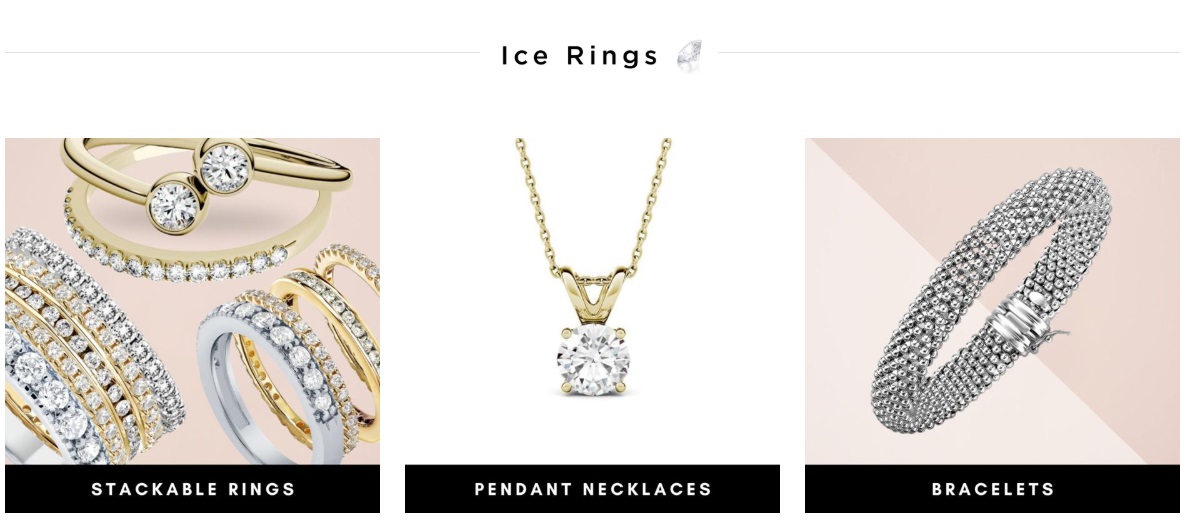1181x531 pixels.
Task: Select the stacked ring pile at left edge
Action: (83, 354)
